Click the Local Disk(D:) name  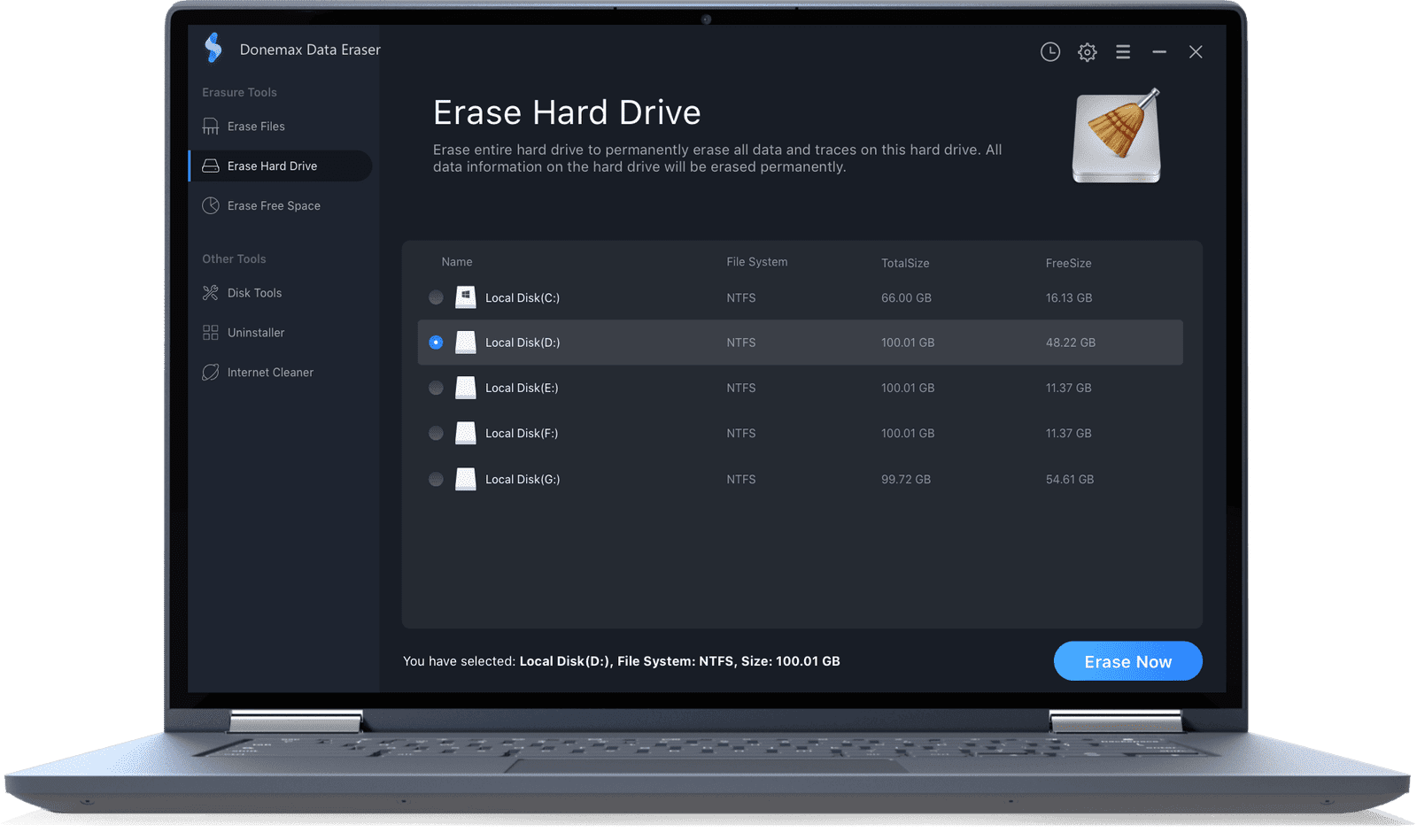(x=523, y=343)
